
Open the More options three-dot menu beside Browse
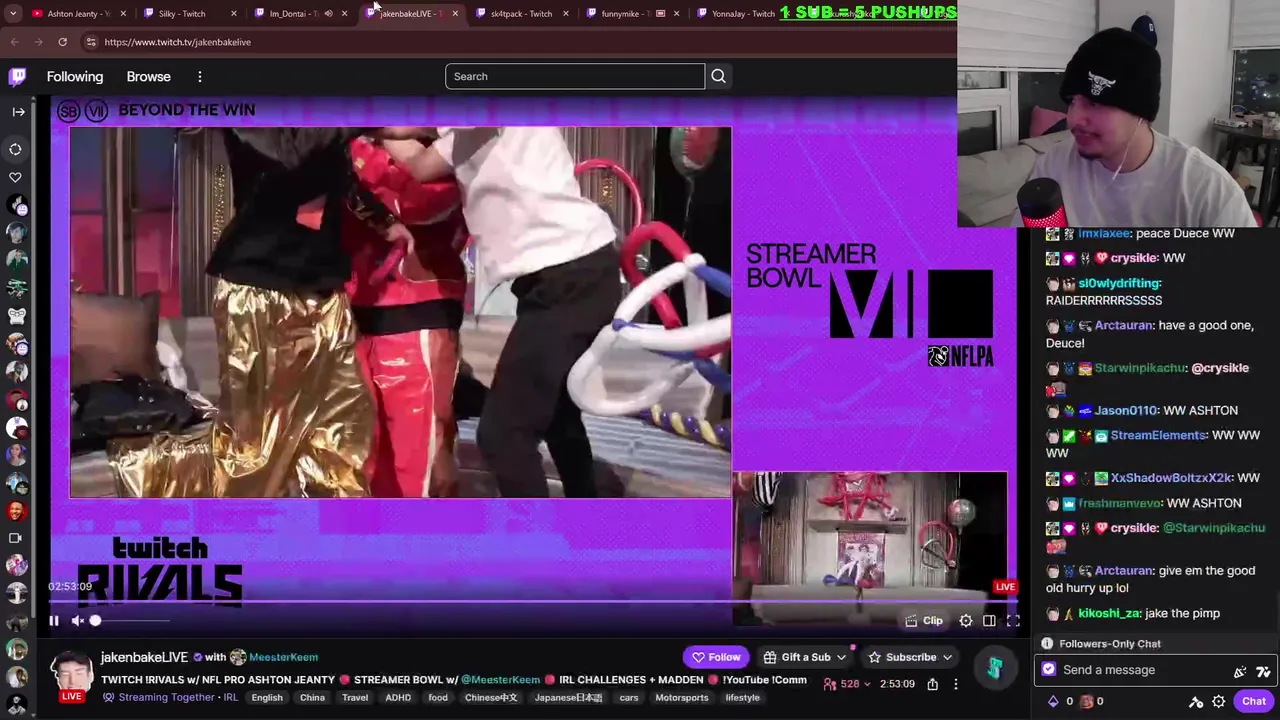pyautogui.click(x=199, y=77)
